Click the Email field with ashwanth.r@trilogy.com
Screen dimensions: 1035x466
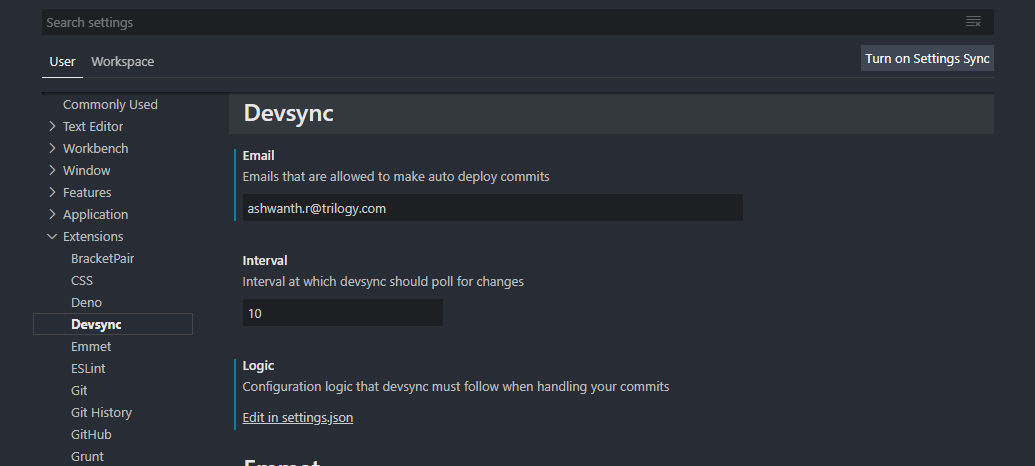[x=492, y=208]
